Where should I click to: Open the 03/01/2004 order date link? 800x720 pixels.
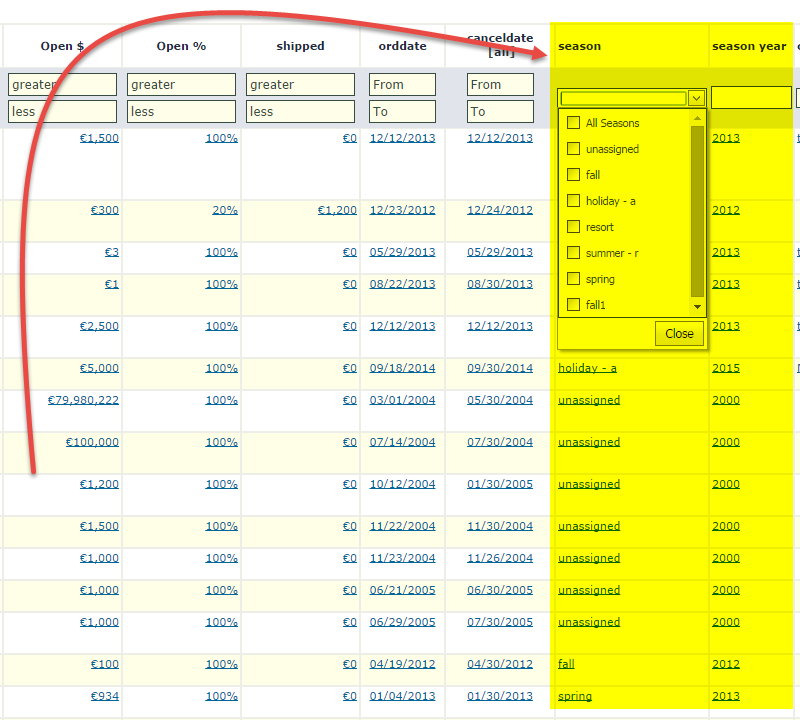[x=403, y=400]
